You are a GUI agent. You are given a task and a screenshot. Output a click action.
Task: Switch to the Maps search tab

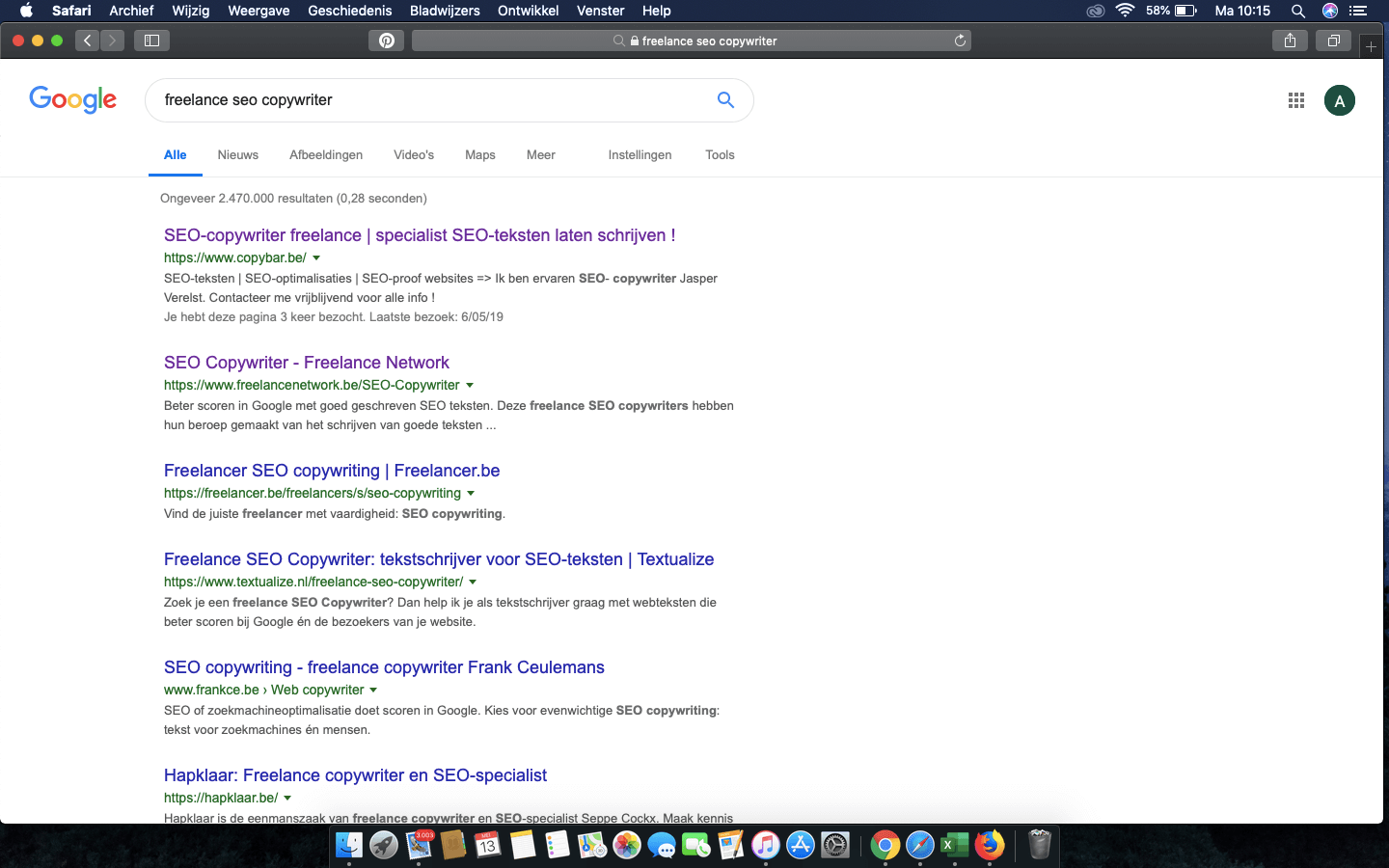tap(479, 155)
